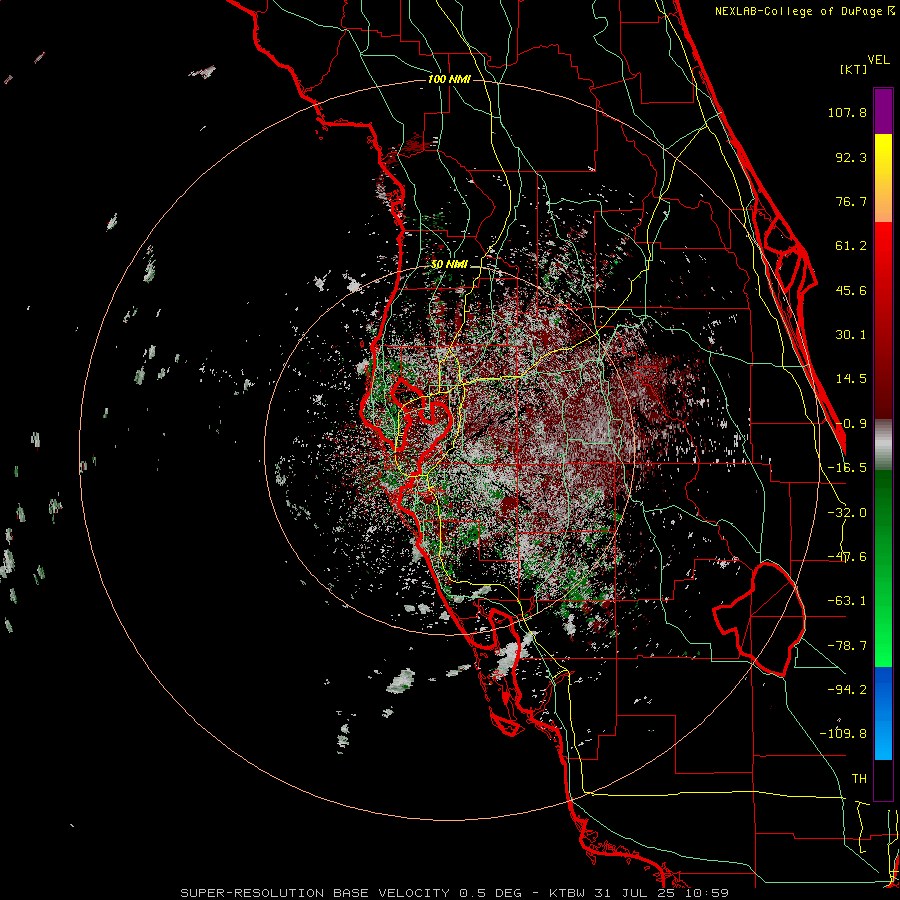Pick the blue segment of velocity color bar
This screenshot has width=900, height=900.
(883, 713)
